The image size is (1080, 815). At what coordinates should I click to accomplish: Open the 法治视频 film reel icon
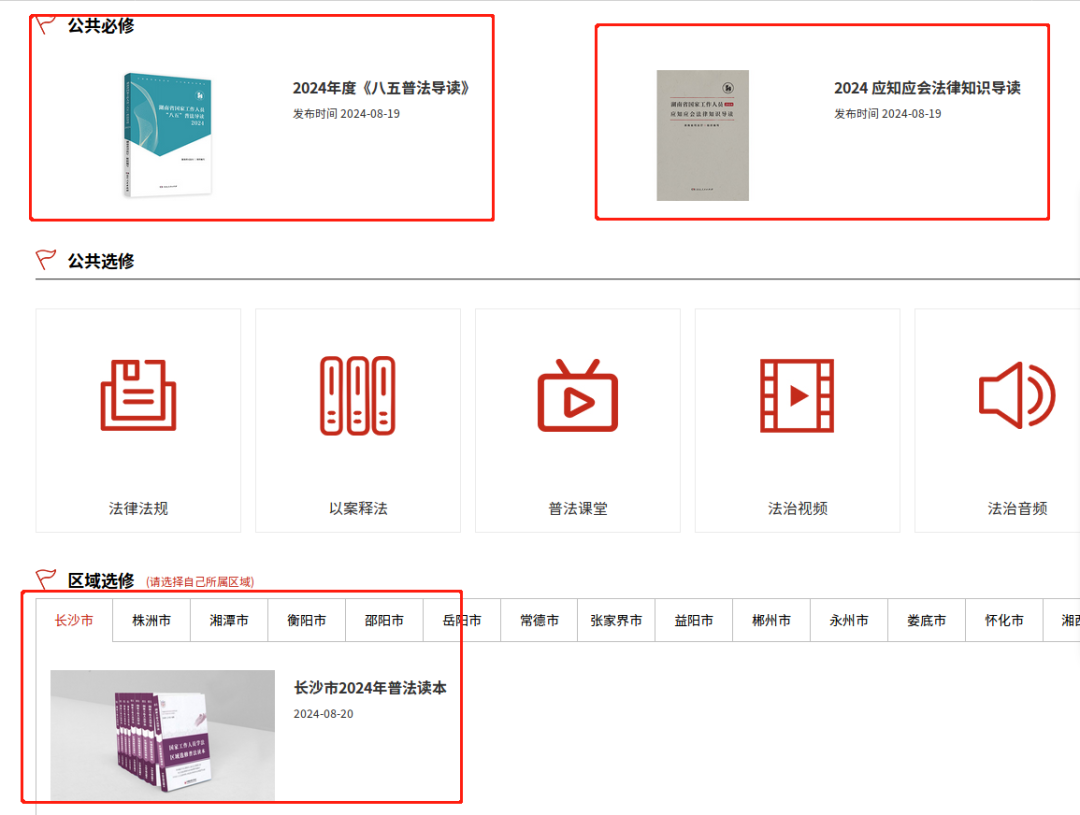point(797,395)
